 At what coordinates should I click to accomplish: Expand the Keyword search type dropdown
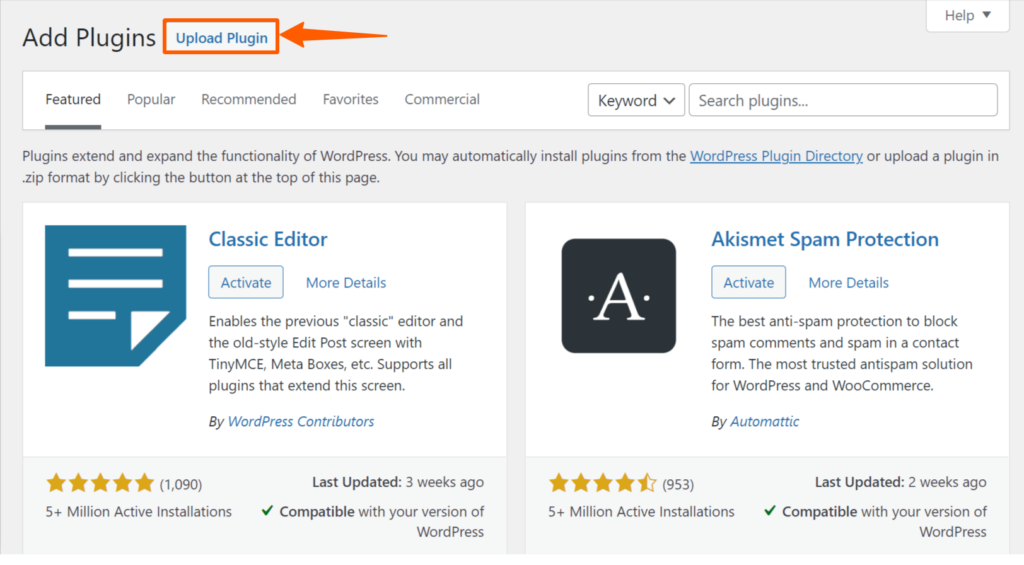coord(636,100)
